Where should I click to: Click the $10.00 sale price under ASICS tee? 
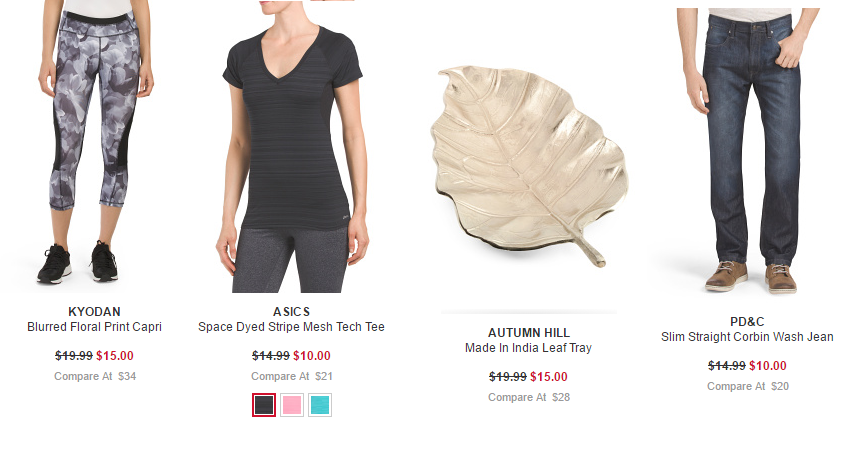pyautogui.click(x=312, y=356)
